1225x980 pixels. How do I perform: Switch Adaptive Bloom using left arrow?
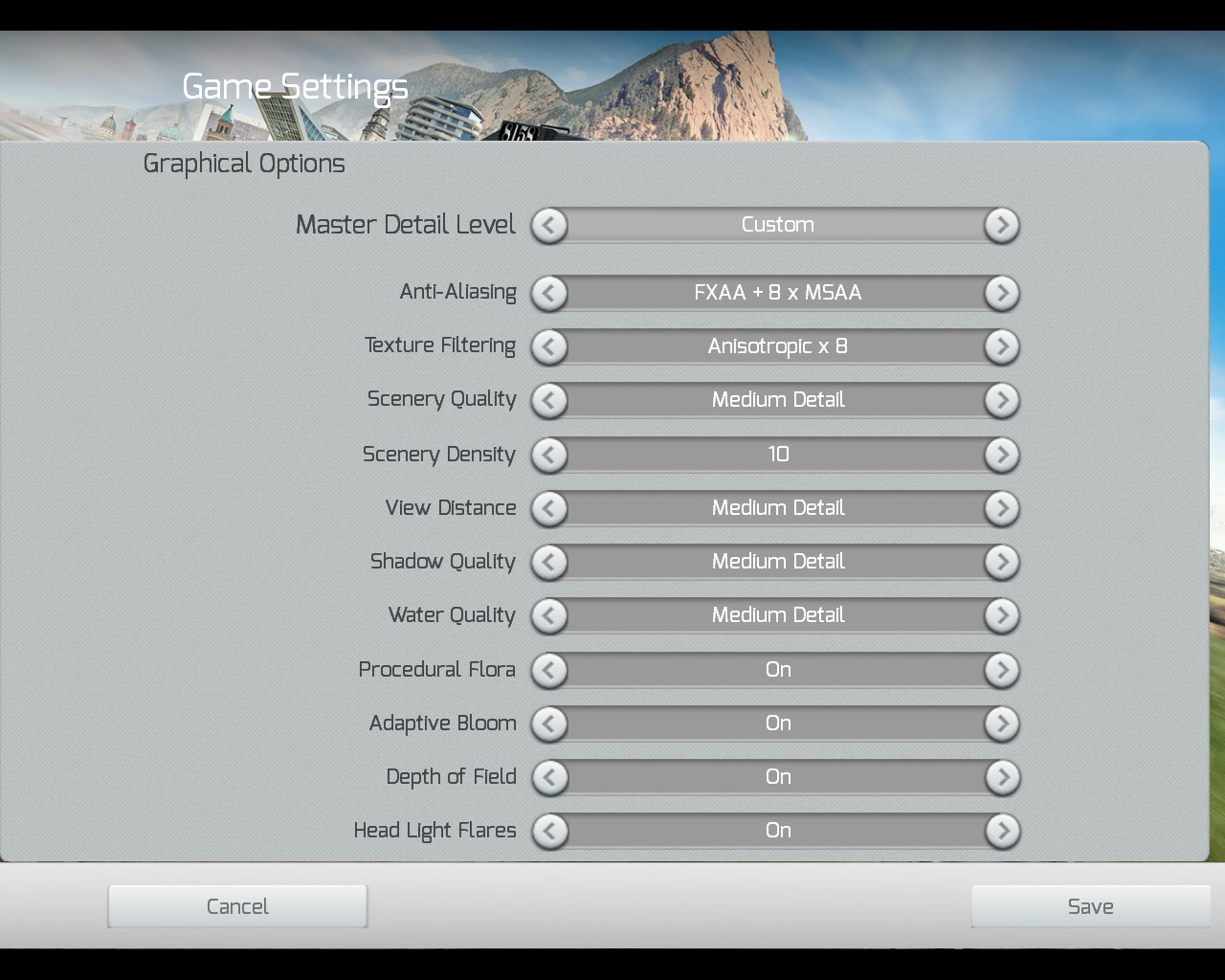pyautogui.click(x=549, y=724)
